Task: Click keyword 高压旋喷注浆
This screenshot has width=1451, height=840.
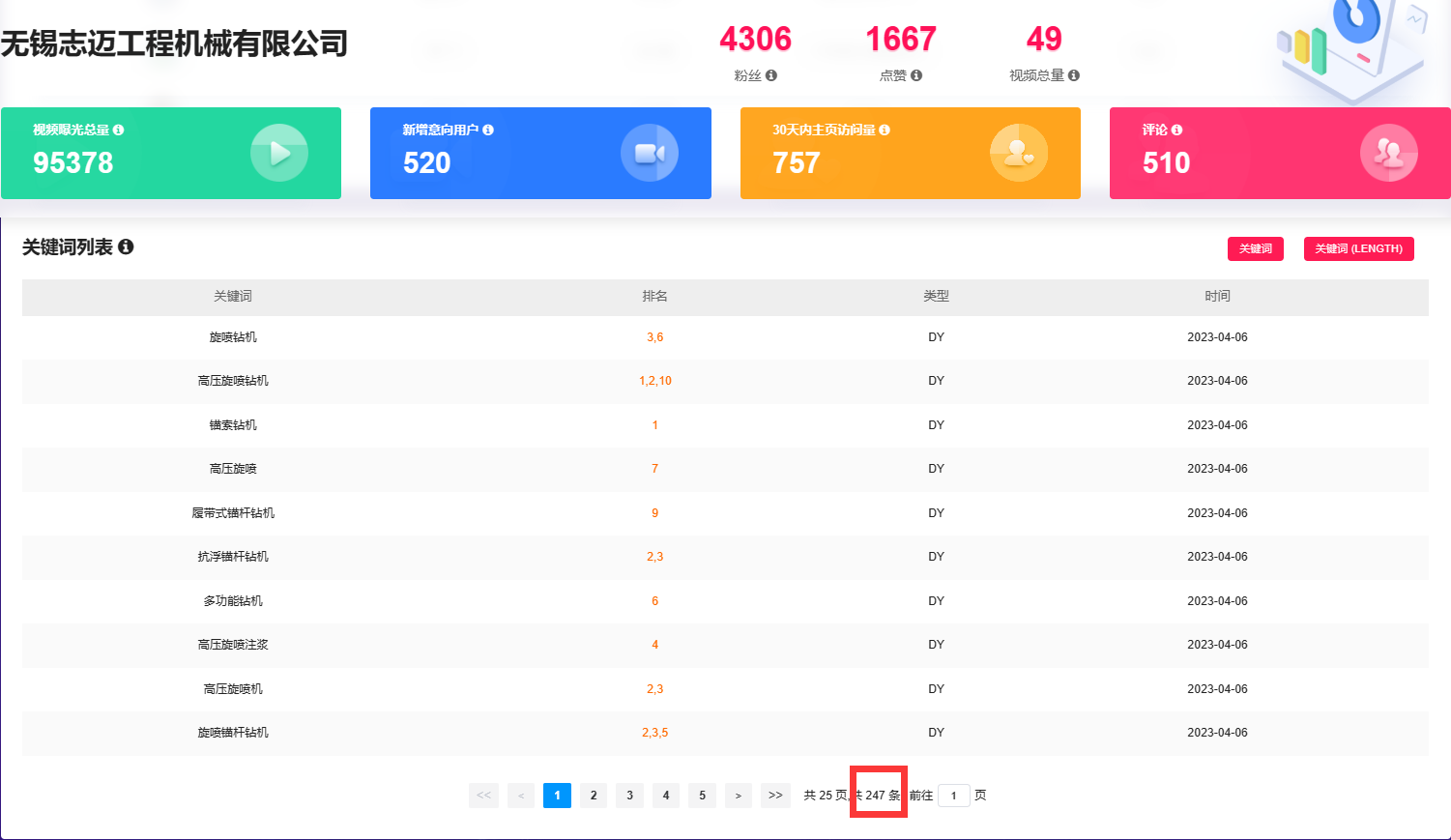Action: [x=233, y=645]
